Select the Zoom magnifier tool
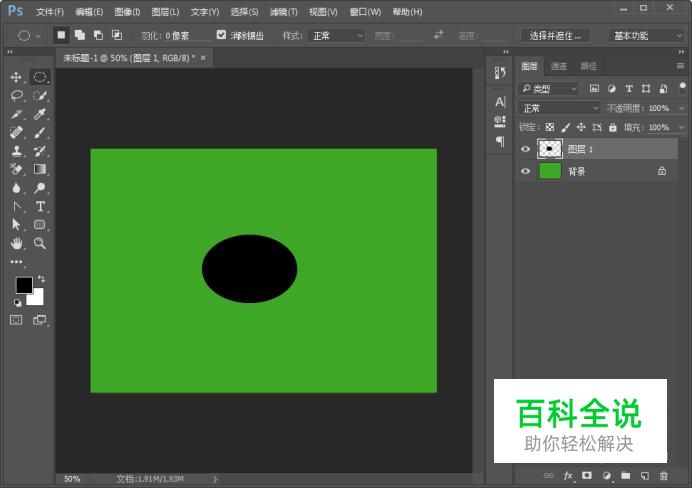The width and height of the screenshot is (692, 488). pyautogui.click(x=40, y=243)
